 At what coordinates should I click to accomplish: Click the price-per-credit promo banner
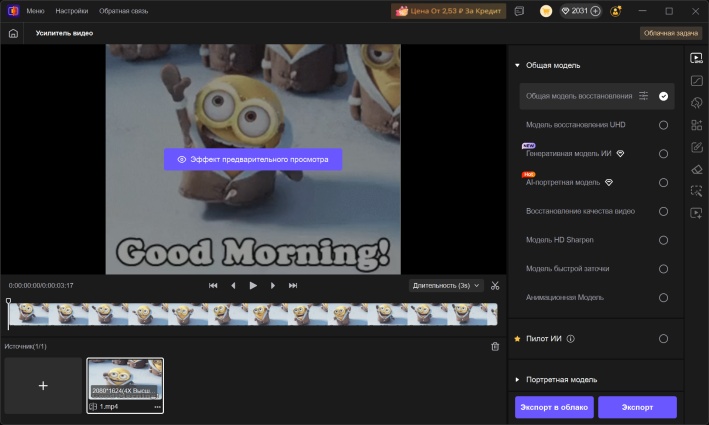click(x=448, y=11)
